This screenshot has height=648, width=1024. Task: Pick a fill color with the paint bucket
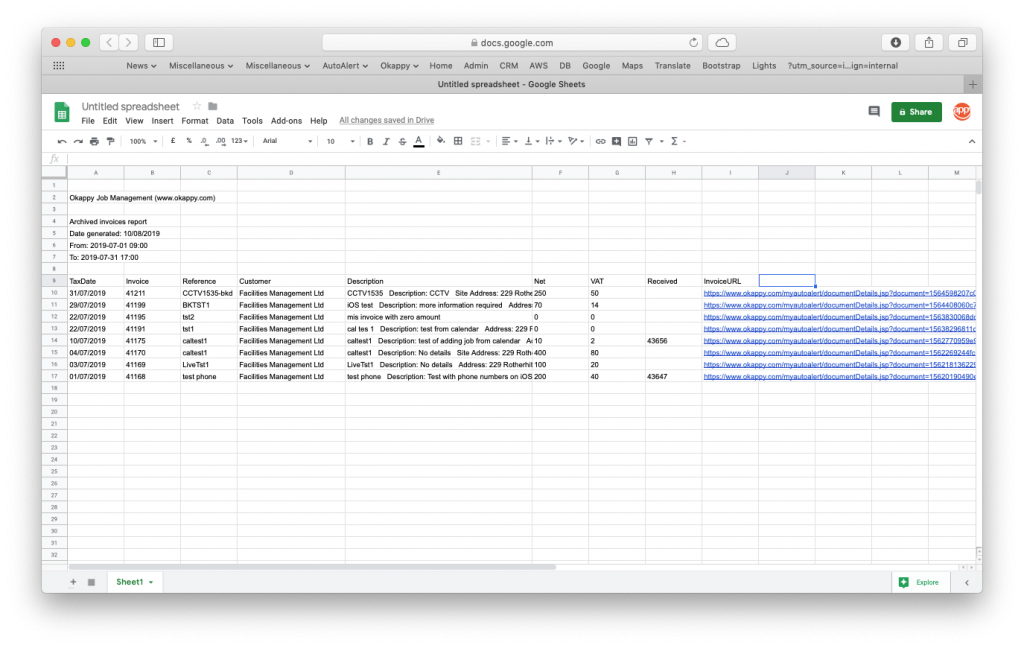[441, 141]
